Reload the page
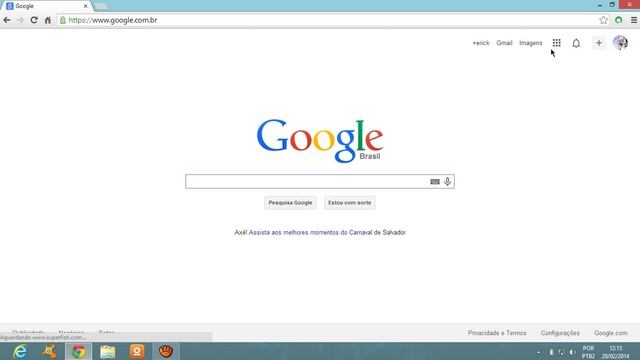The height and width of the screenshot is (360, 640). pyautogui.click(x=34, y=20)
